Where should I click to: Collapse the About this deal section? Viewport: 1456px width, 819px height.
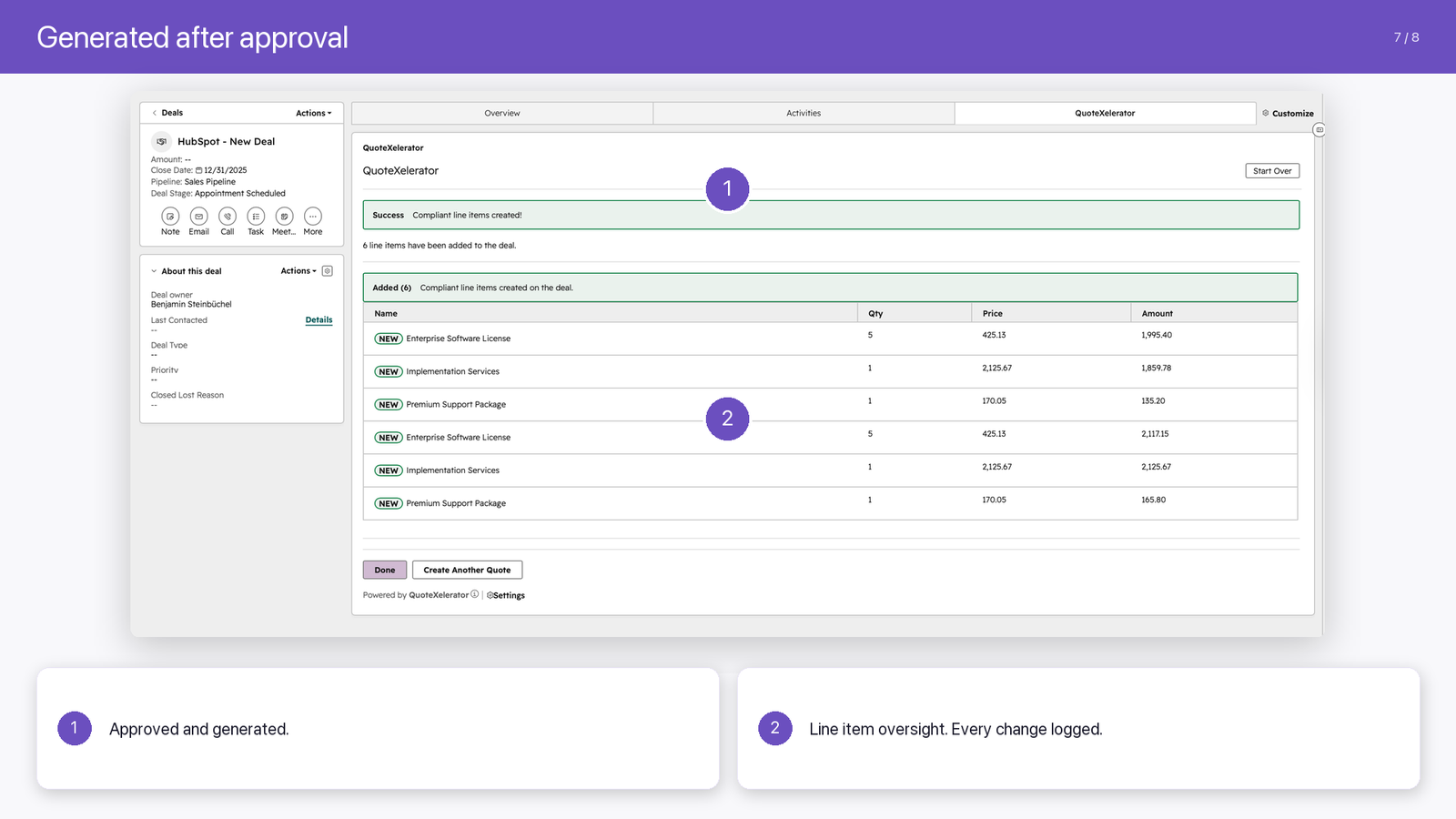click(154, 271)
